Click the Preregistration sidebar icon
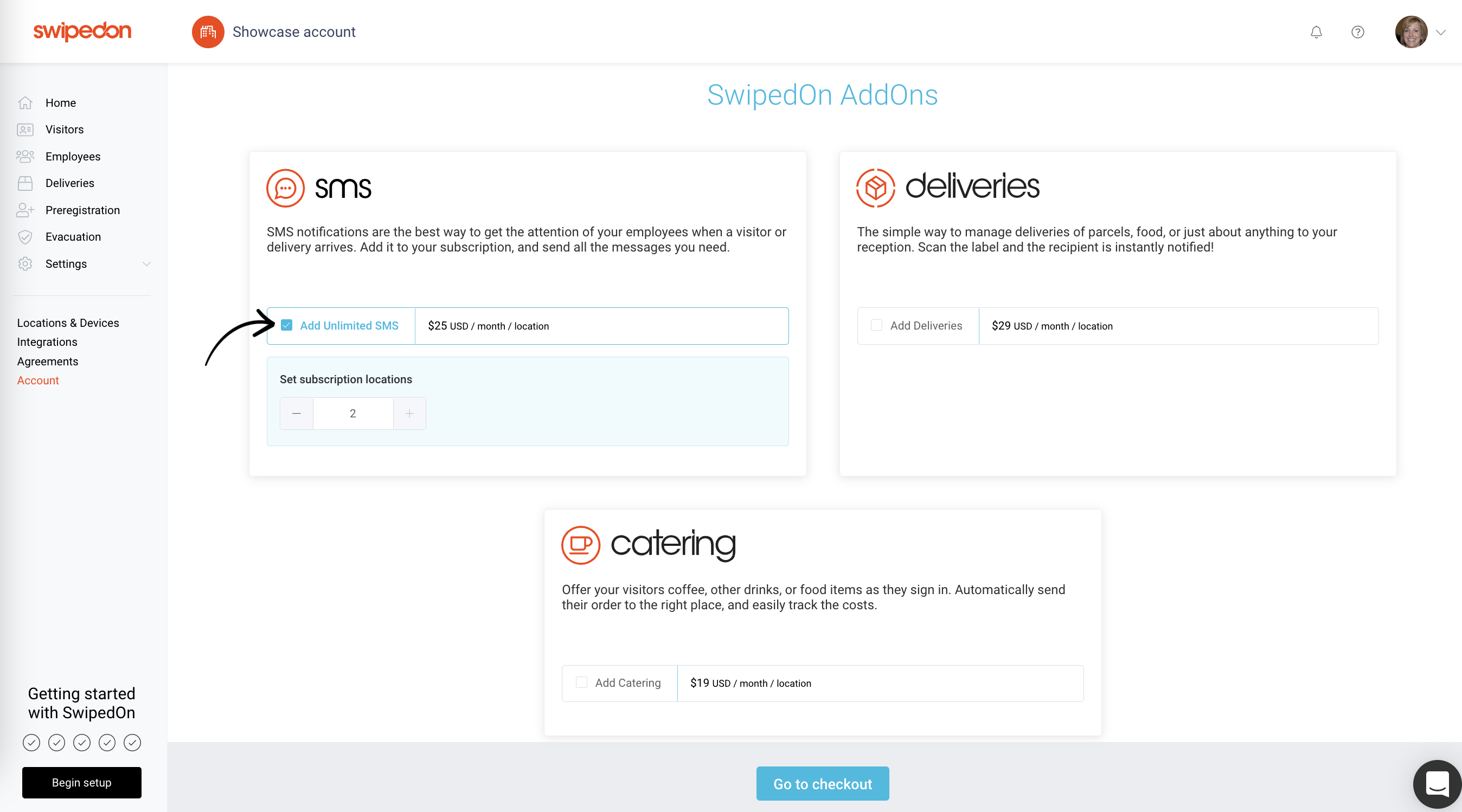The image size is (1462, 812). point(25,210)
